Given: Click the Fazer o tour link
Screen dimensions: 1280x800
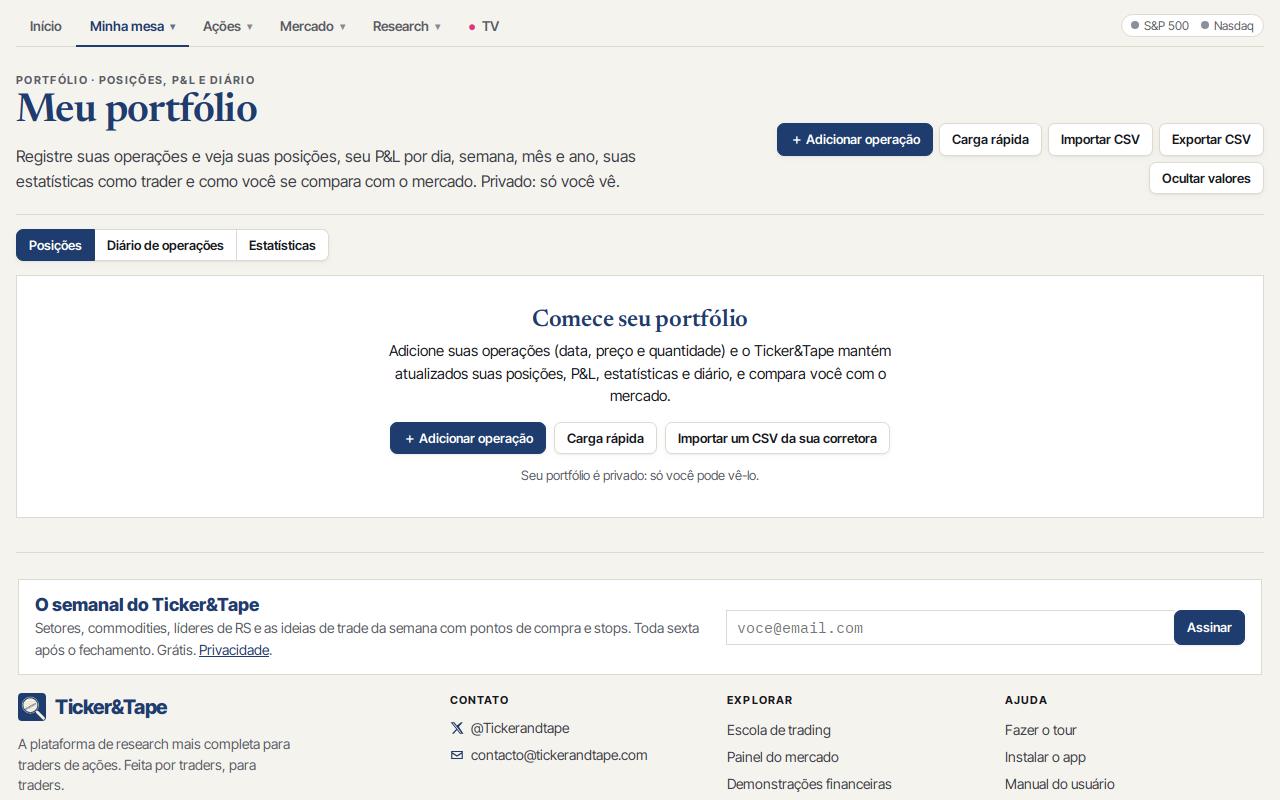Looking at the screenshot, I should coord(1041,730).
